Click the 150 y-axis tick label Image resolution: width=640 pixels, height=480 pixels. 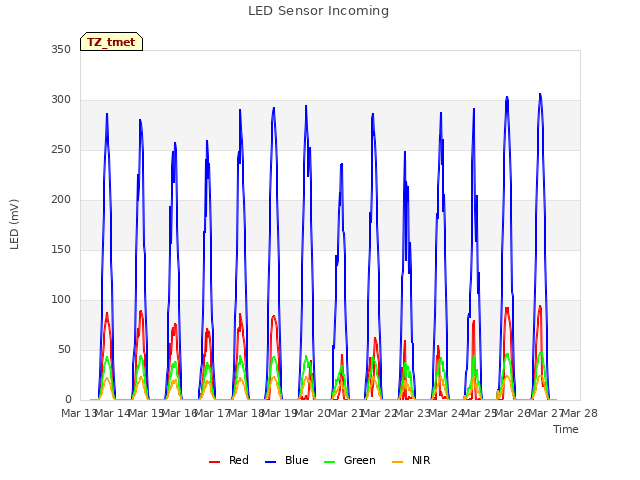tap(61, 249)
